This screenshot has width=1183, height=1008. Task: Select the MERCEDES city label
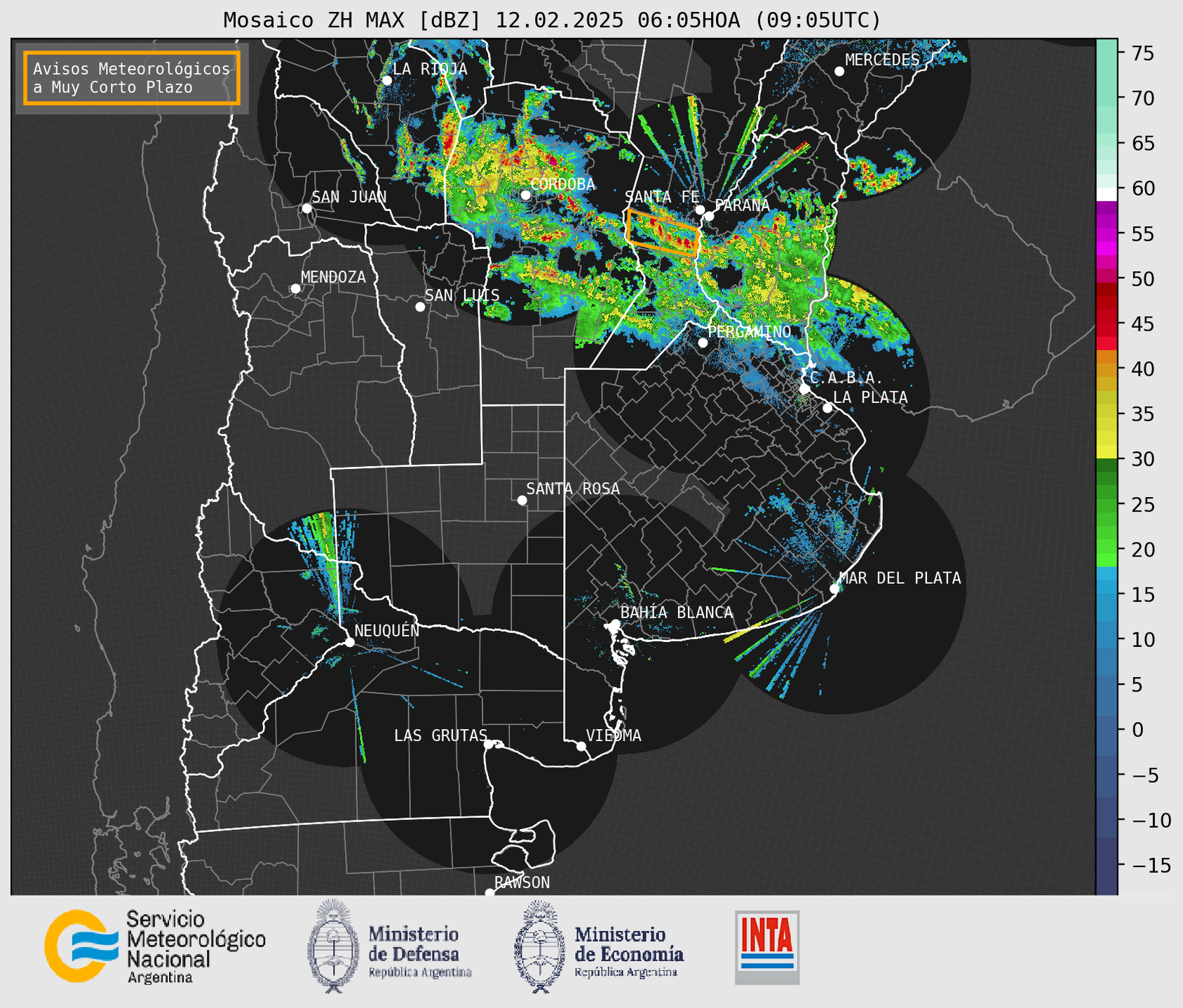(x=882, y=60)
